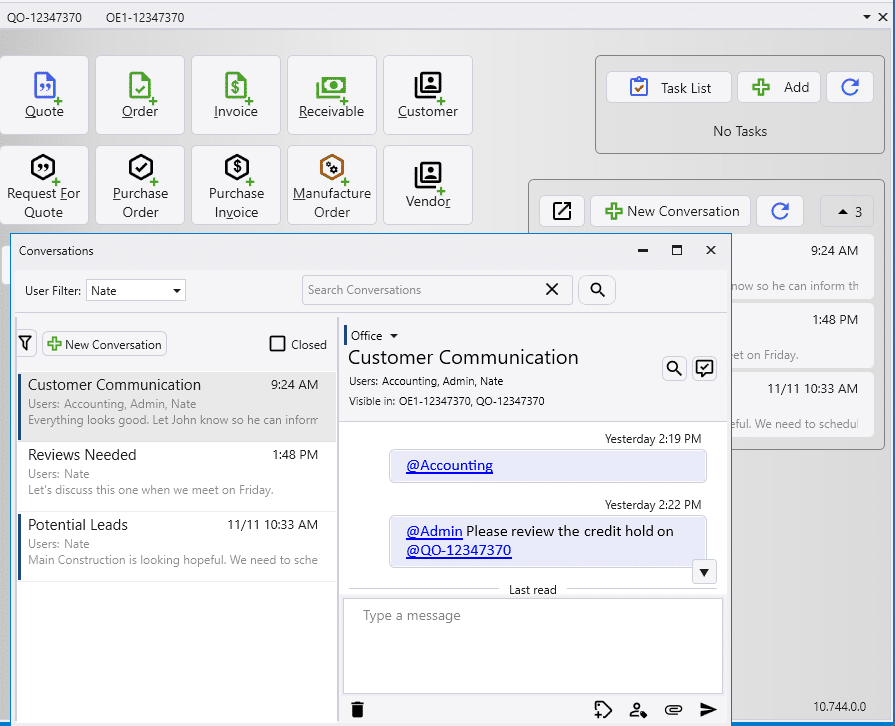This screenshot has height=726, width=895.
Task: Click the attachment paperclip icon
Action: pyautogui.click(x=673, y=709)
